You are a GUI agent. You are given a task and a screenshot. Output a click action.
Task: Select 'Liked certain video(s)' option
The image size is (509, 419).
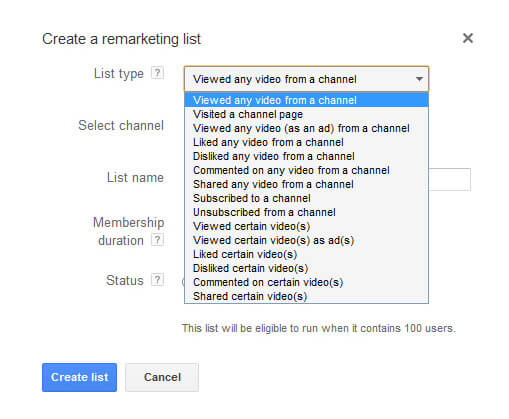click(306, 254)
